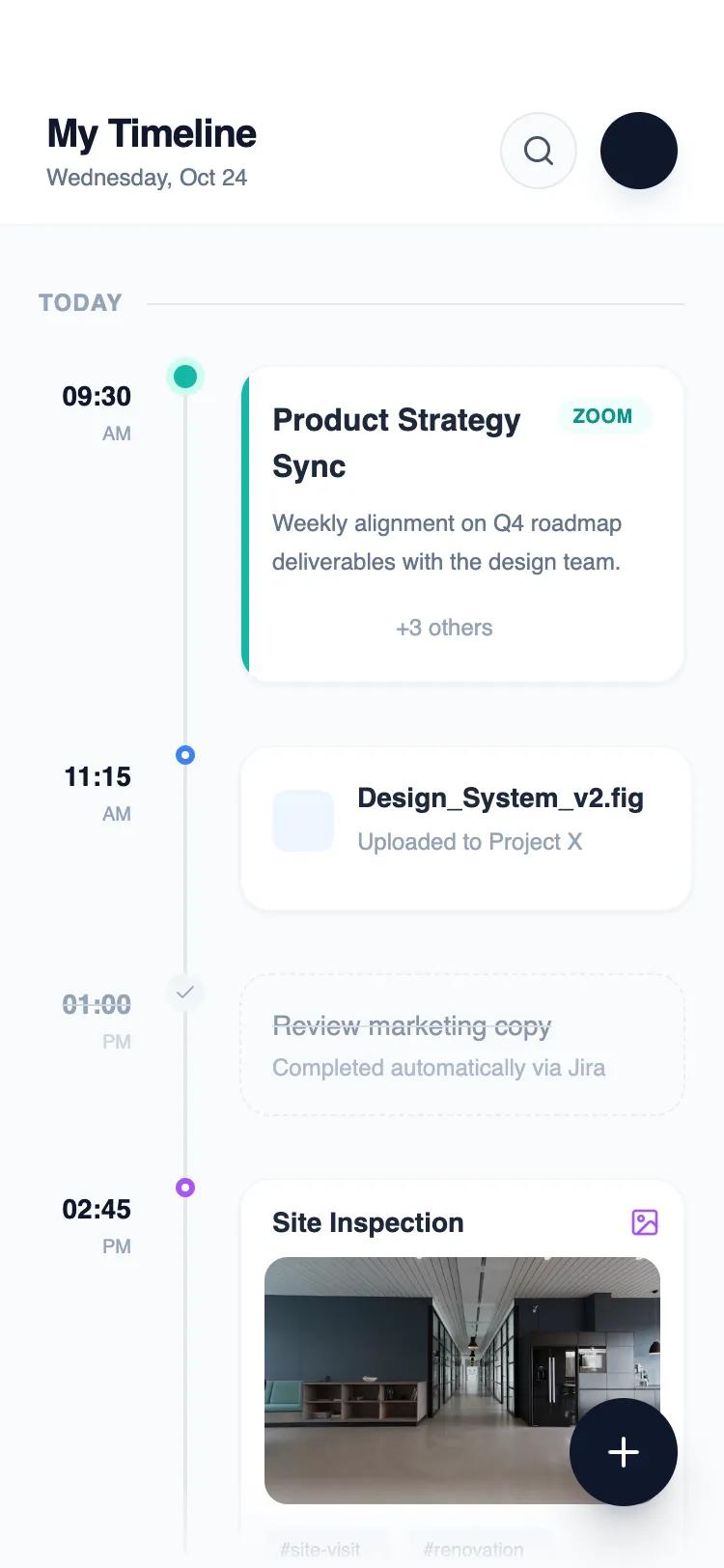Open the search icon
Screen dimensions: 724x1568
click(x=538, y=151)
